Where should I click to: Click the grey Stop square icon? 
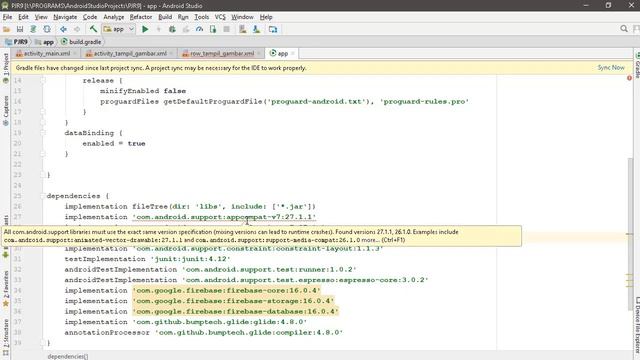(227, 29)
